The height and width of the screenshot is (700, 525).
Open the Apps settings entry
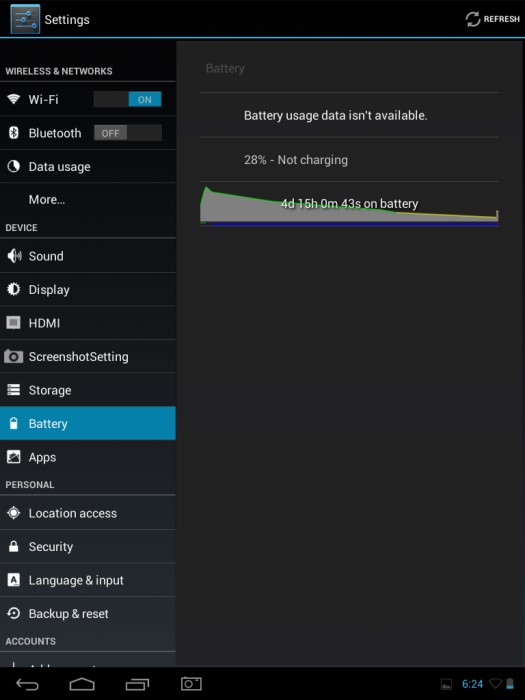[88, 457]
